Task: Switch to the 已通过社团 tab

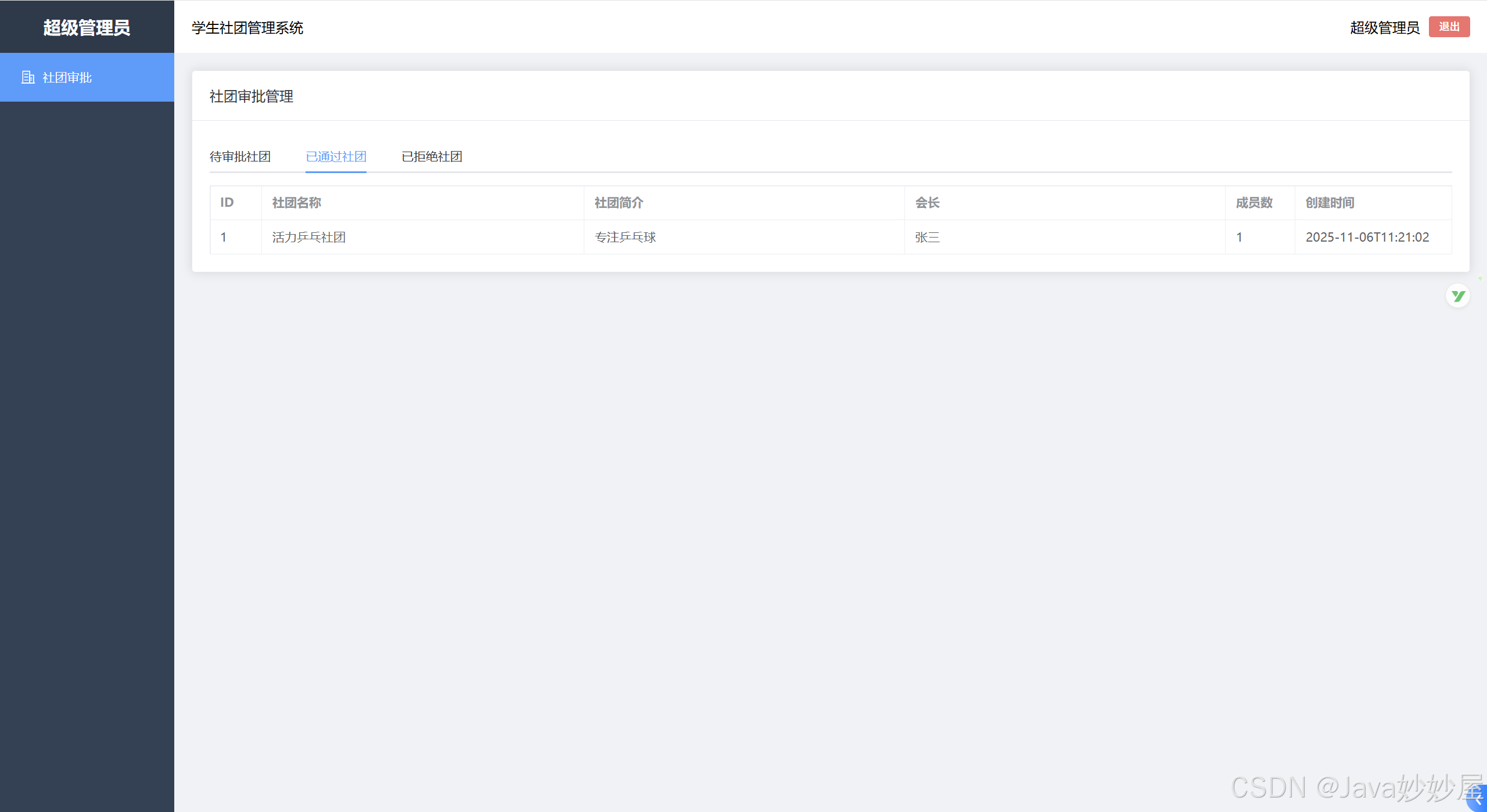Action: [336, 157]
